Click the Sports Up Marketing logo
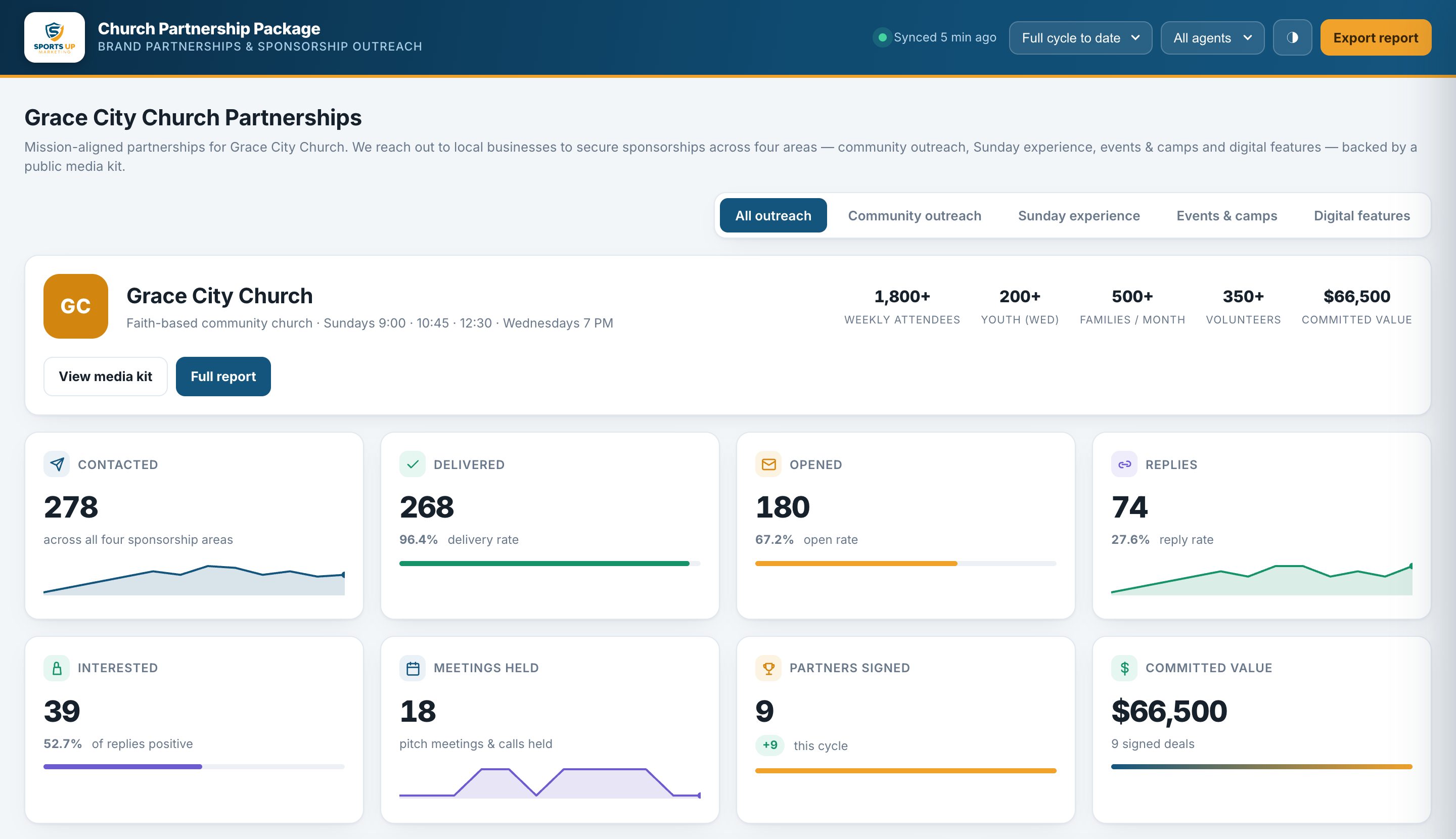The height and width of the screenshot is (839, 1456). 54,37
